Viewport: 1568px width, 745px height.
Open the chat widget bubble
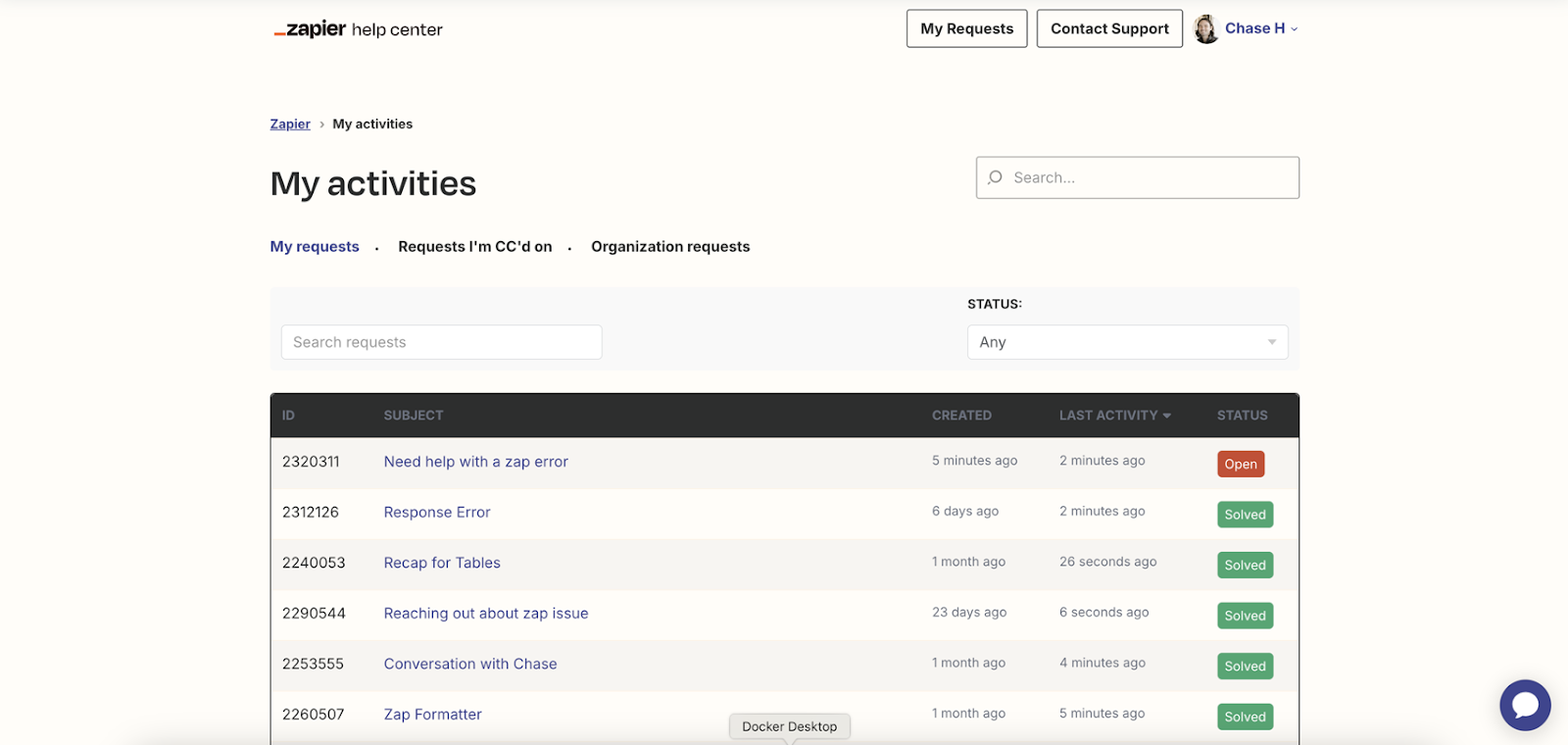pyautogui.click(x=1525, y=705)
